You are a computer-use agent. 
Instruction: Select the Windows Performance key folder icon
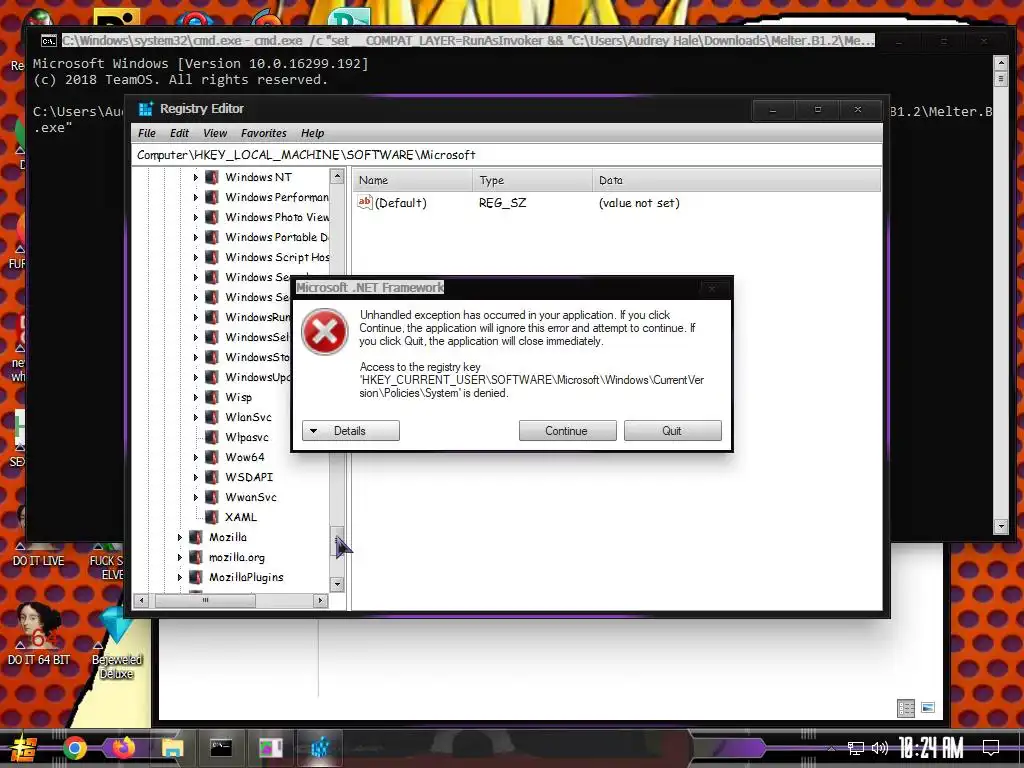[x=212, y=197]
